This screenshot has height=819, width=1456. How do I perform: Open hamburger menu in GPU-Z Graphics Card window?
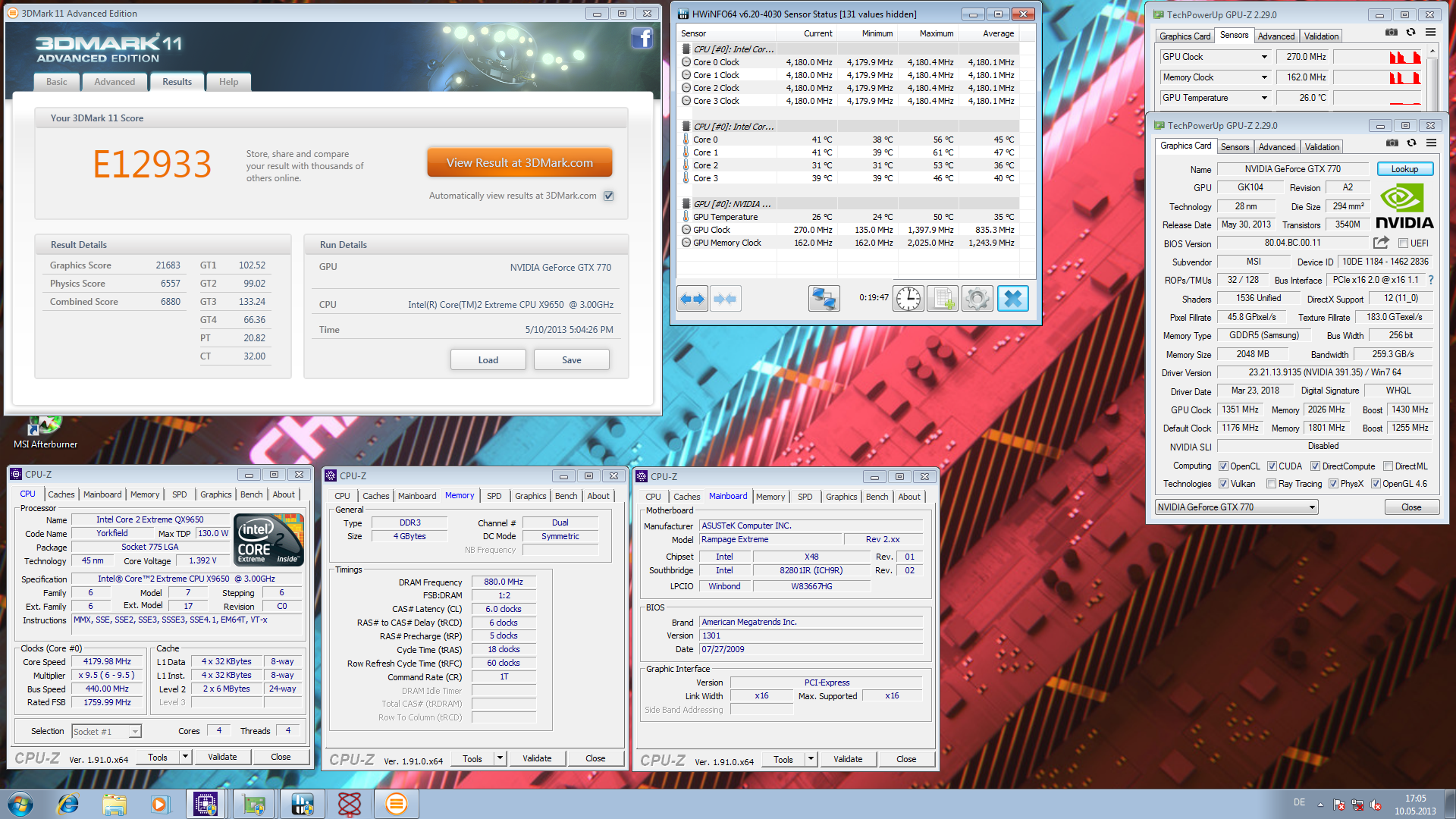click(1431, 143)
